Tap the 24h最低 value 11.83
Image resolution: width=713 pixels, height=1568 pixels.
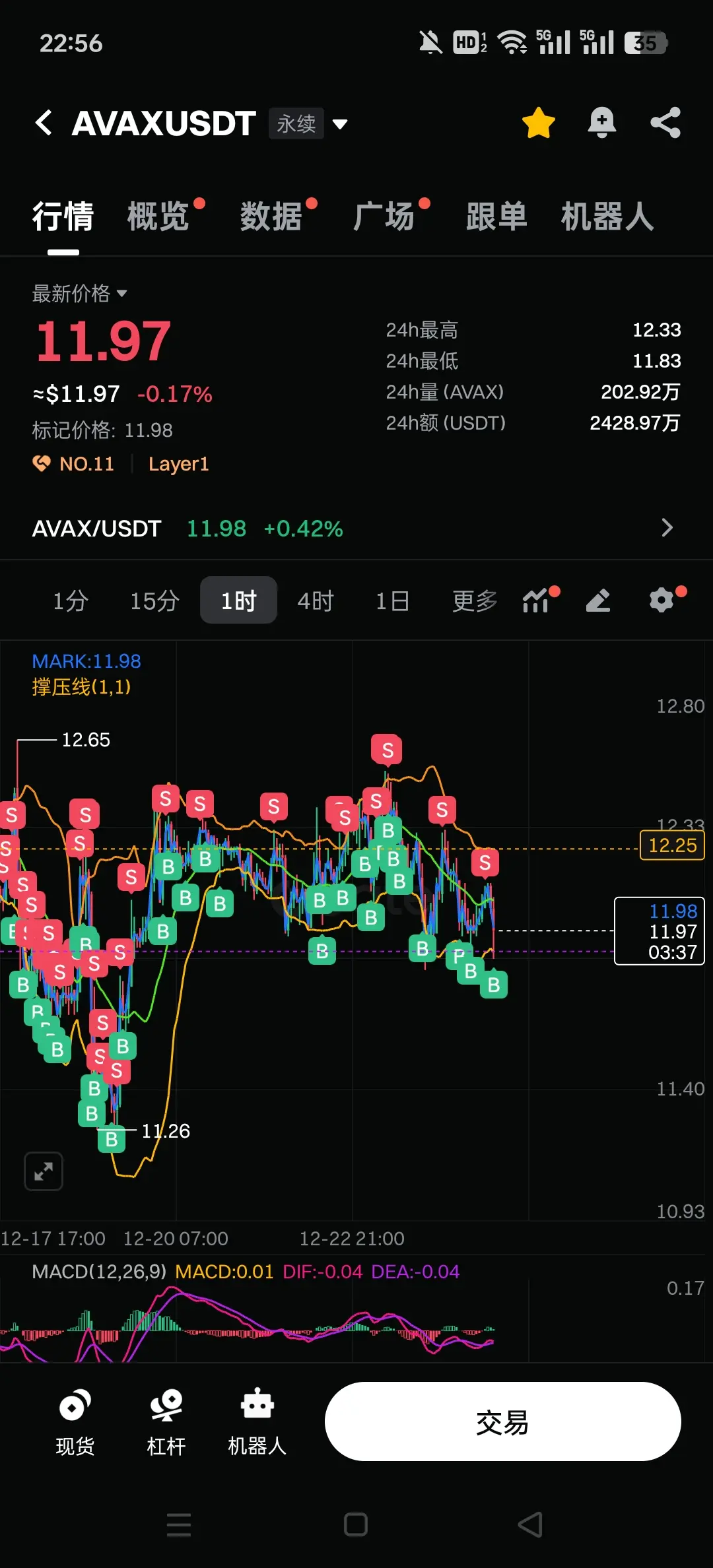[657, 361]
